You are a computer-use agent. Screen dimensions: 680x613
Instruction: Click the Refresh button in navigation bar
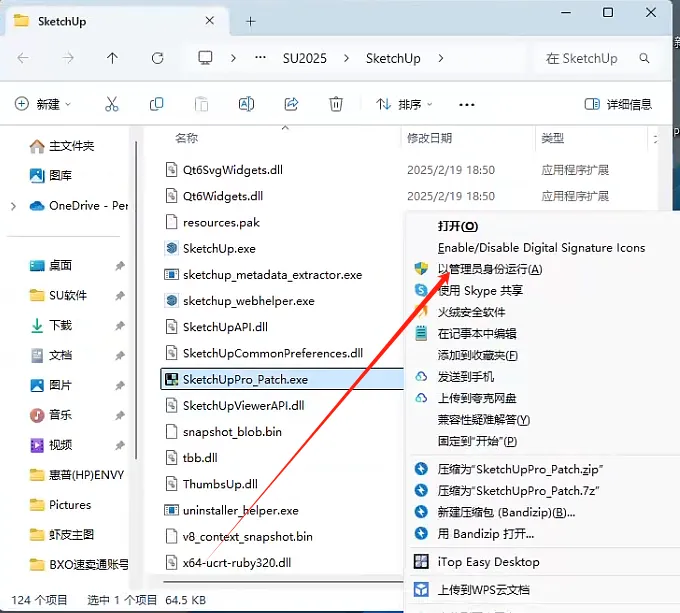tap(157, 58)
